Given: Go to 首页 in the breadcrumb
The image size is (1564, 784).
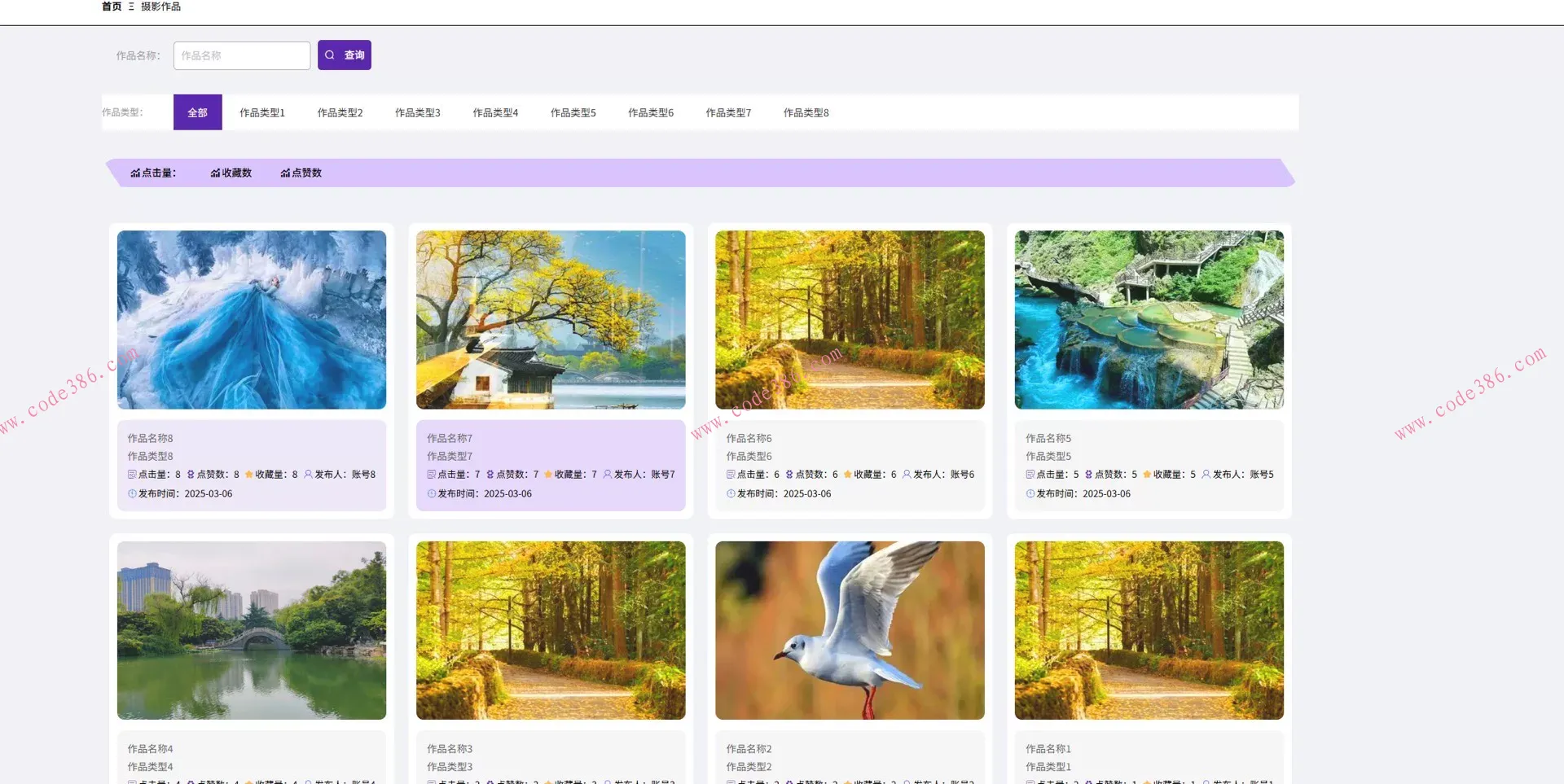Looking at the screenshot, I should 112,7.
